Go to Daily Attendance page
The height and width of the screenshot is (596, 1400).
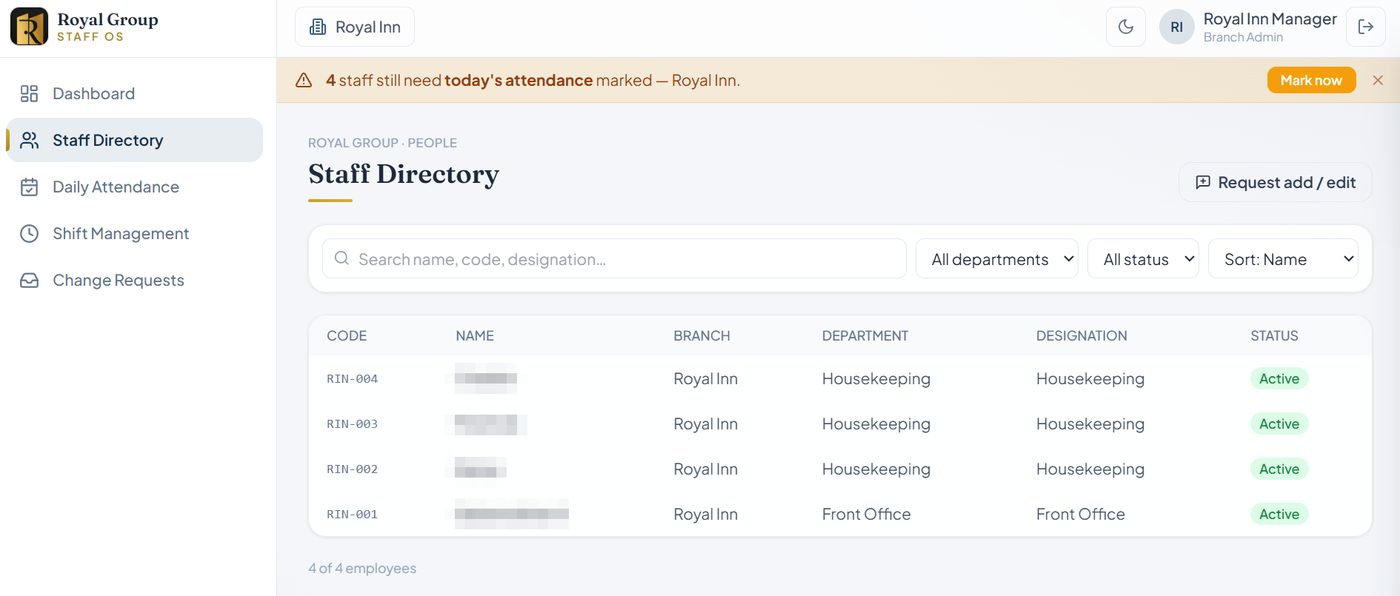134,187
